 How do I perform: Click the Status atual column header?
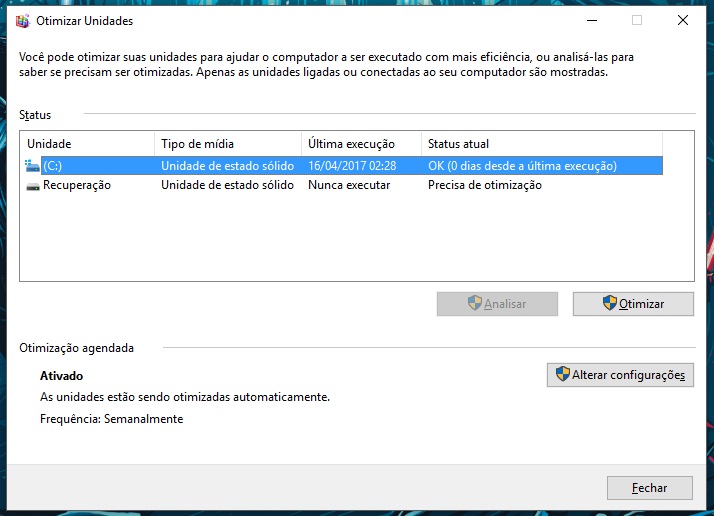pos(556,144)
